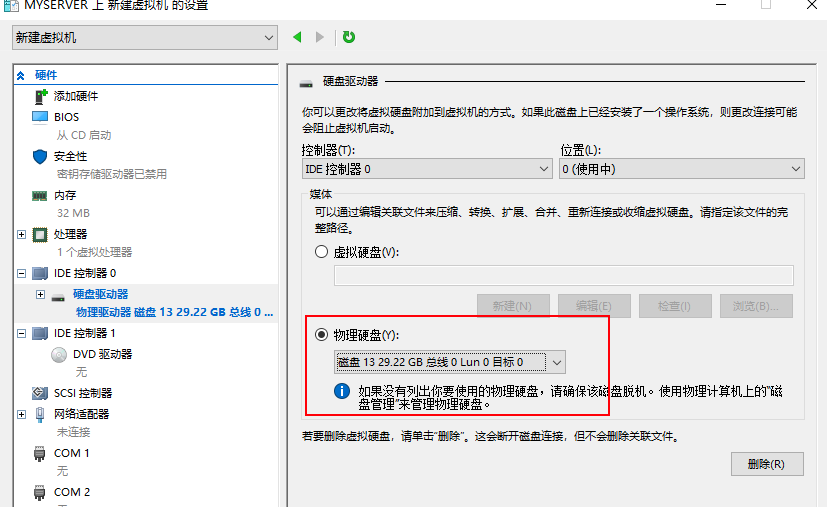Click the DVD 驱动器 disc icon
This screenshot has height=507, width=827.
(x=59, y=355)
